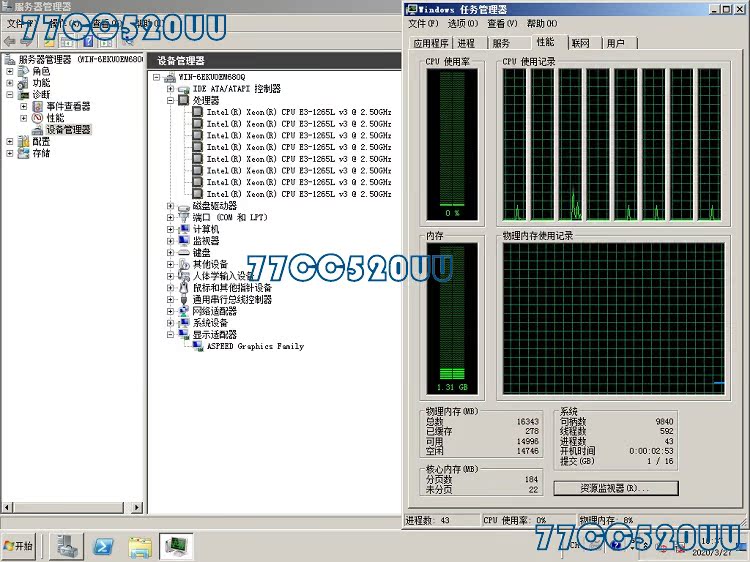Click the back arrow in Server Manager toolbar
This screenshot has width=750, height=562.
[10, 42]
